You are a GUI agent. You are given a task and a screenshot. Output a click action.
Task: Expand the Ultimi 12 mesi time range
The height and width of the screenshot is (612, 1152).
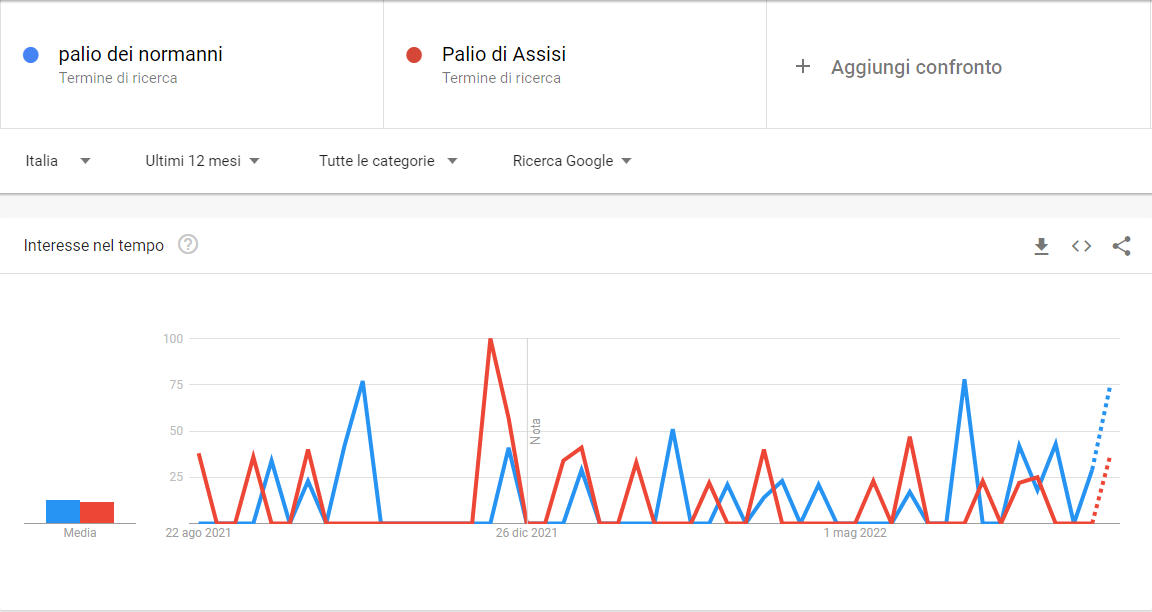(x=203, y=161)
